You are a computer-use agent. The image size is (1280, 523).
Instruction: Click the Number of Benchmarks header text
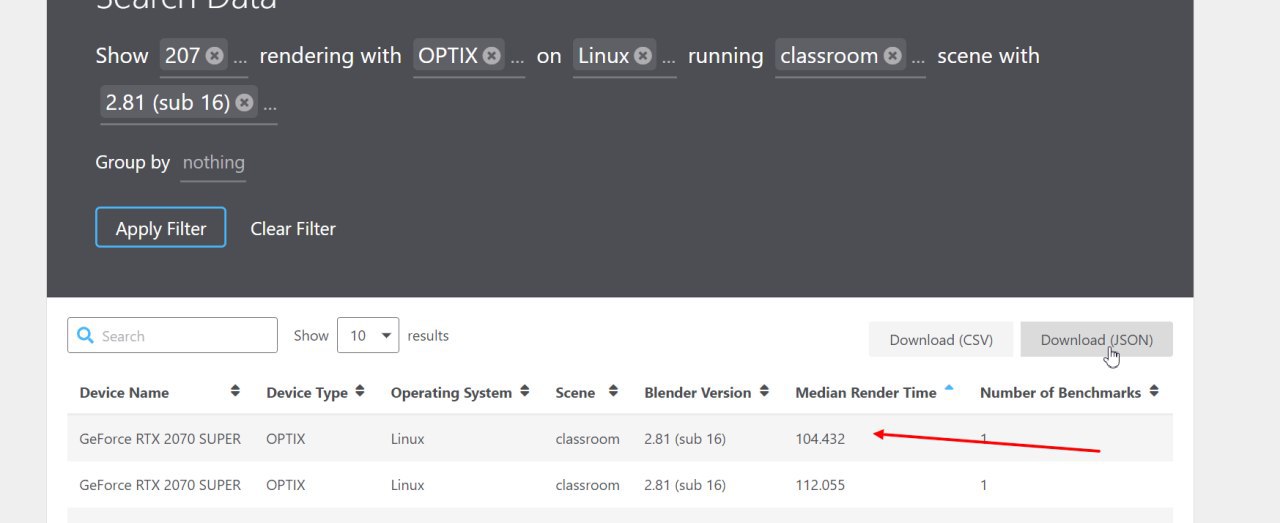click(1060, 392)
